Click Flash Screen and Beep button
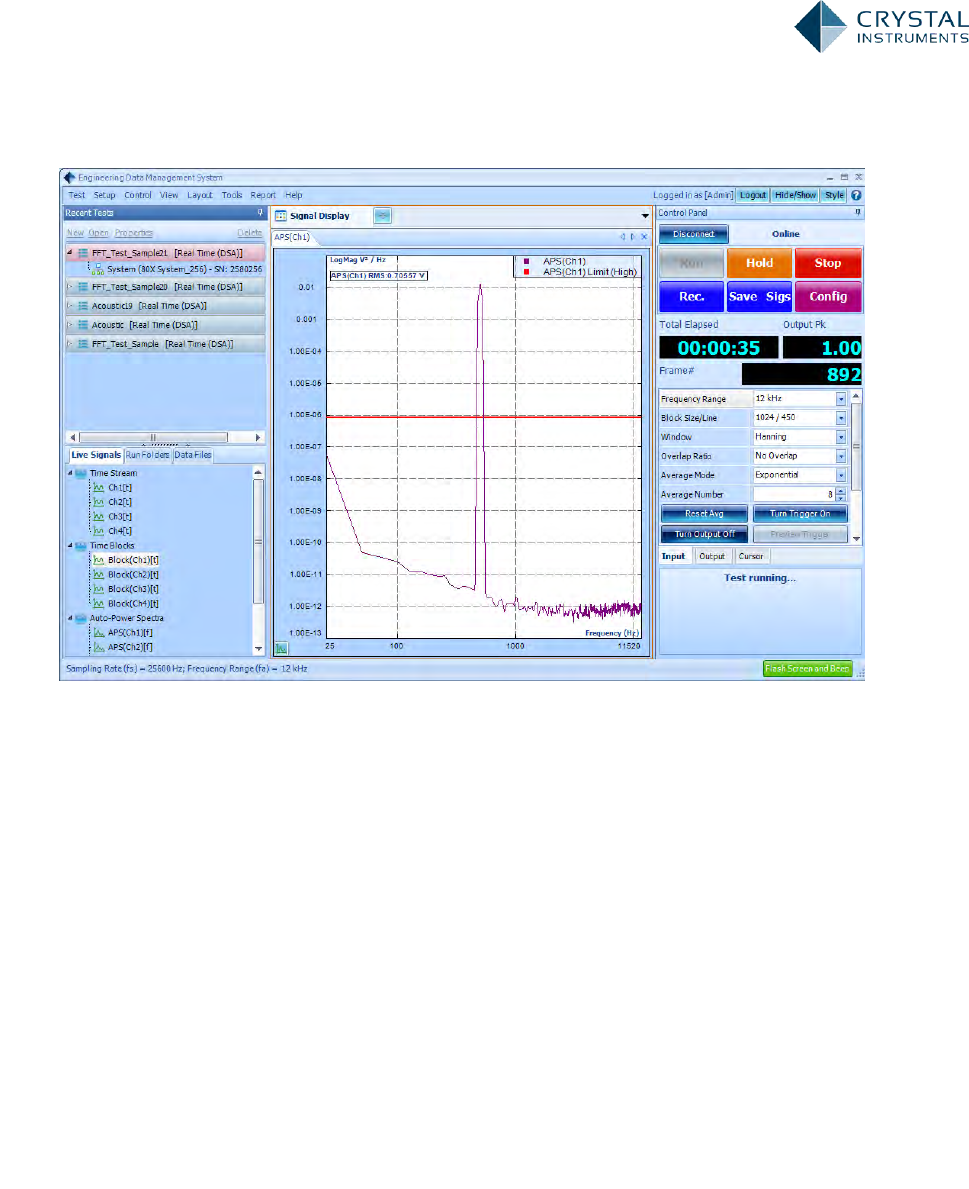The image size is (969, 1189). coord(808,669)
